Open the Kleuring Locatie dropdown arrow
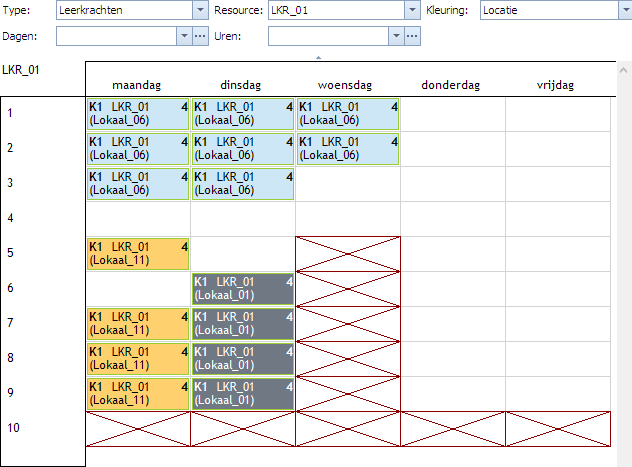The image size is (632, 467). click(x=625, y=10)
